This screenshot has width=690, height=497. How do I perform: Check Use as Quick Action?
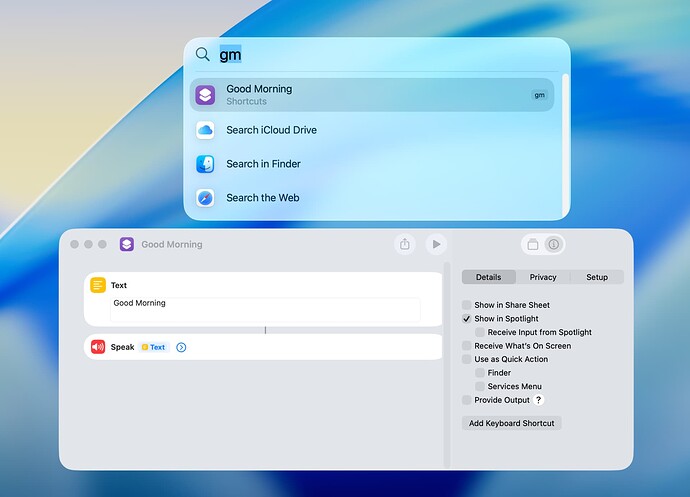coord(466,359)
